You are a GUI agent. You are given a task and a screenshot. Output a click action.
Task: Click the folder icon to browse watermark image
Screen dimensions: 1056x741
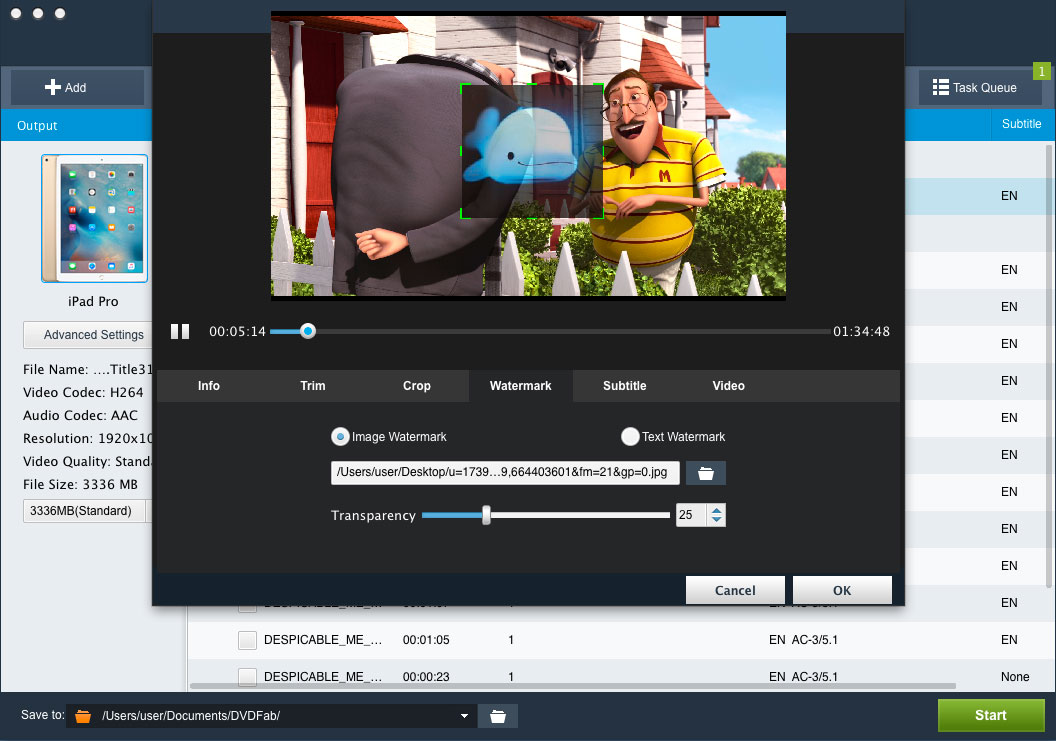pos(705,473)
